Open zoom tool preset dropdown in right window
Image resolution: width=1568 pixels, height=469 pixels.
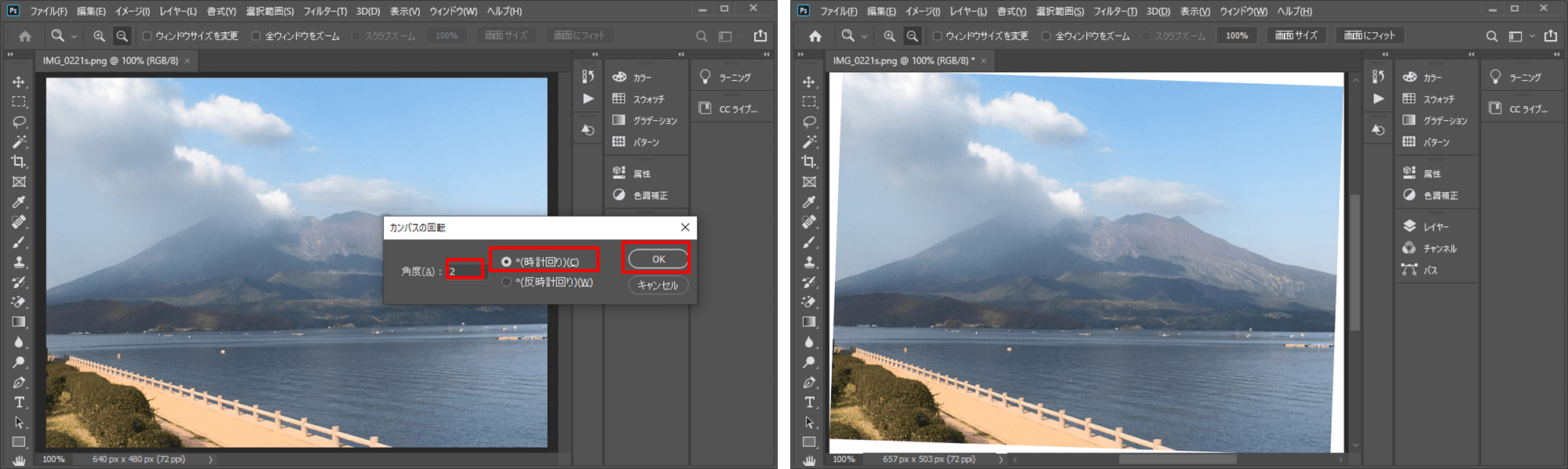pos(864,36)
